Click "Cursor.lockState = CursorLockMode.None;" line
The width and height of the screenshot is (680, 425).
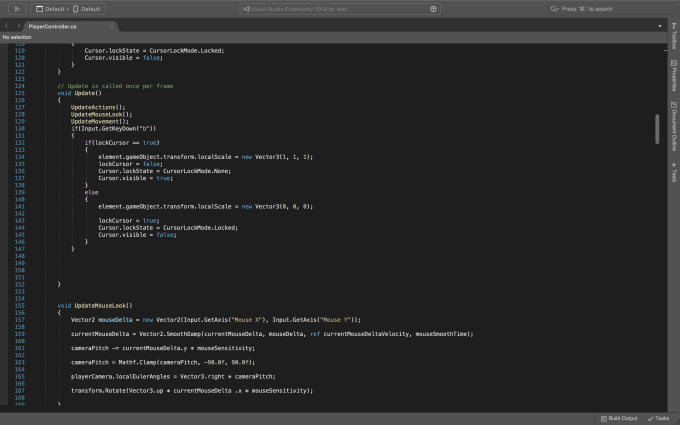pos(165,171)
